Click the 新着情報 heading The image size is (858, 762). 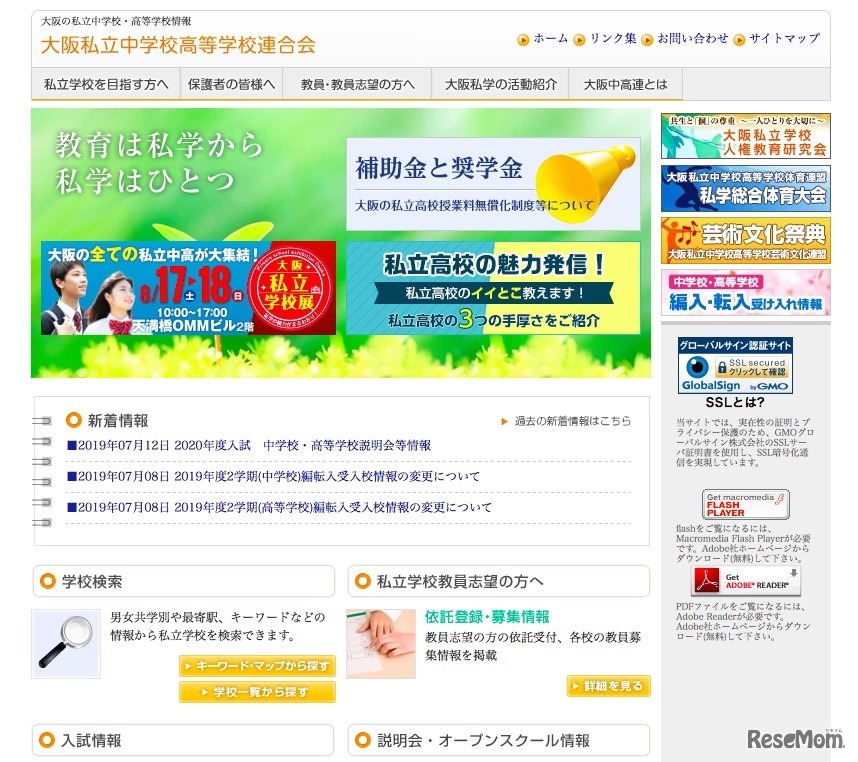(118, 421)
